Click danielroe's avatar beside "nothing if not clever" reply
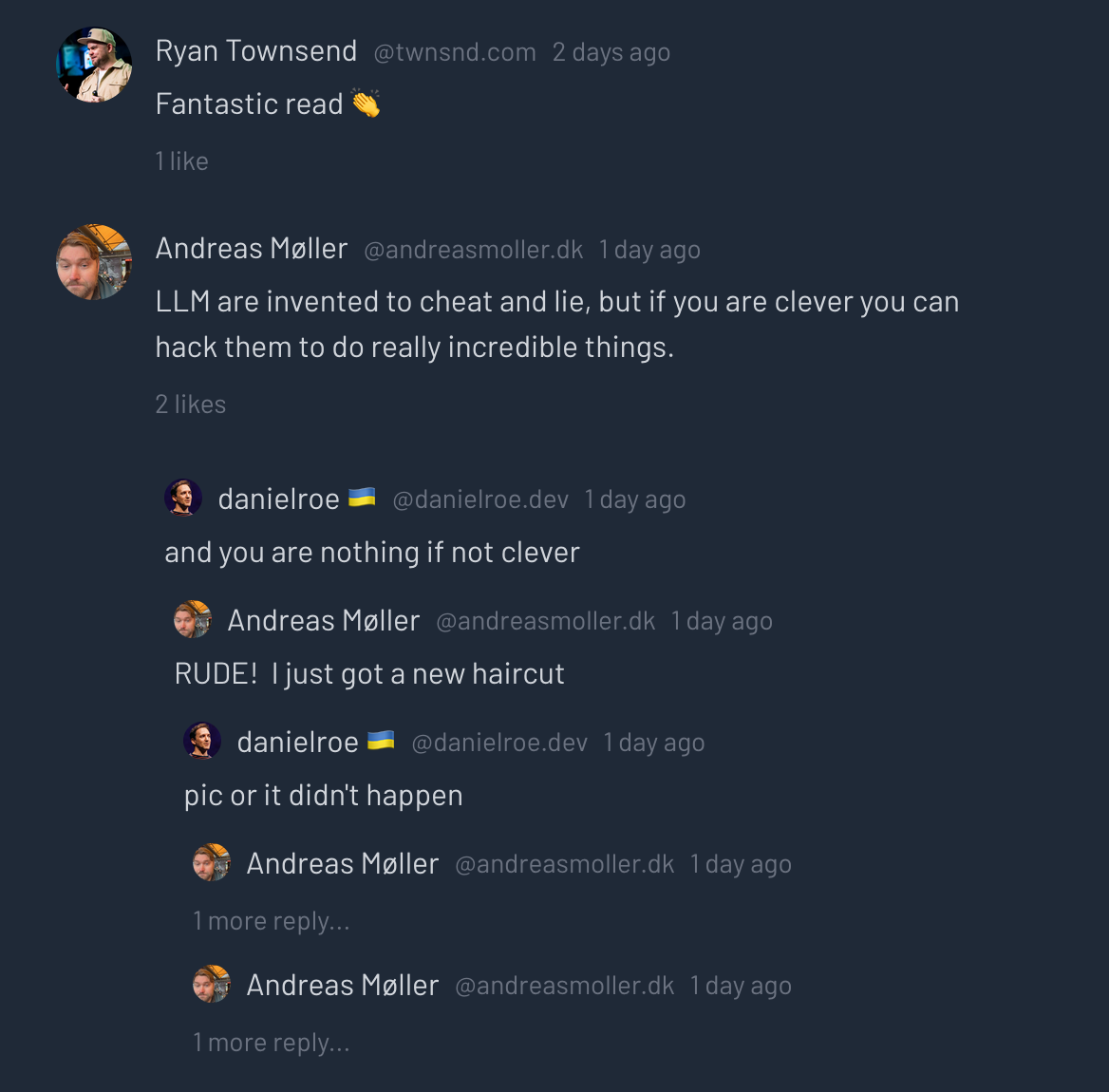Viewport: 1109px width, 1092px height. coord(183,498)
